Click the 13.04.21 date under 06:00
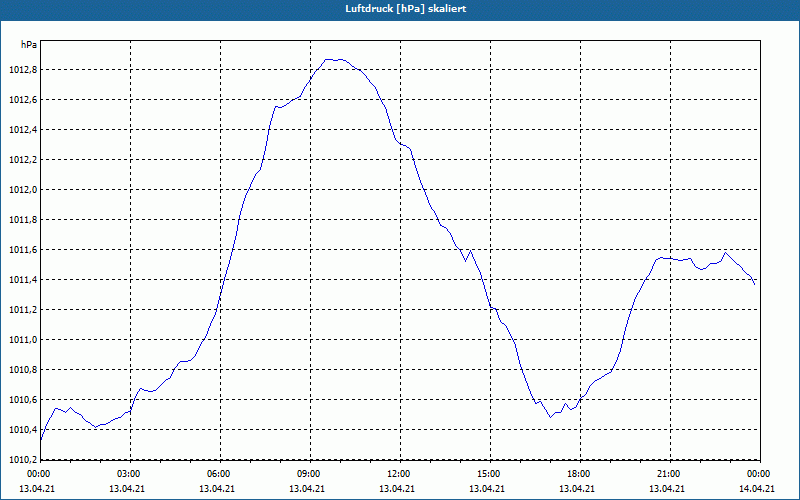Screen dimensions: 800x500 click(217, 489)
